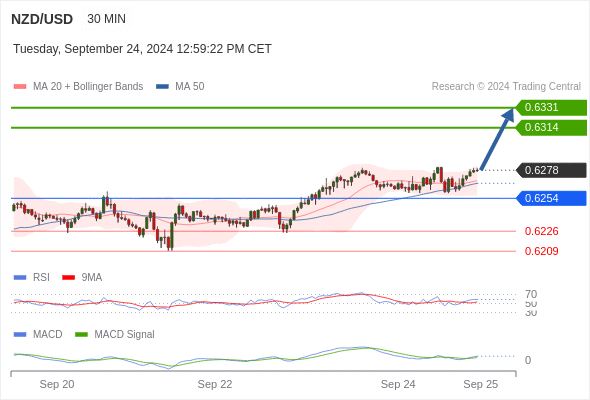Click the RSI 70 level label
The image size is (590, 400).
tap(531, 294)
